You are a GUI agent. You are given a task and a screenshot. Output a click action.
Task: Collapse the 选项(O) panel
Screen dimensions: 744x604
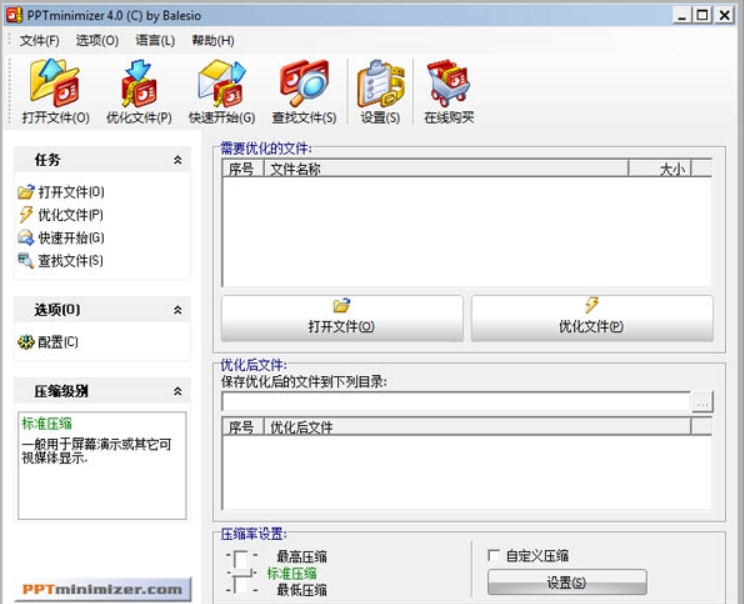tap(178, 310)
